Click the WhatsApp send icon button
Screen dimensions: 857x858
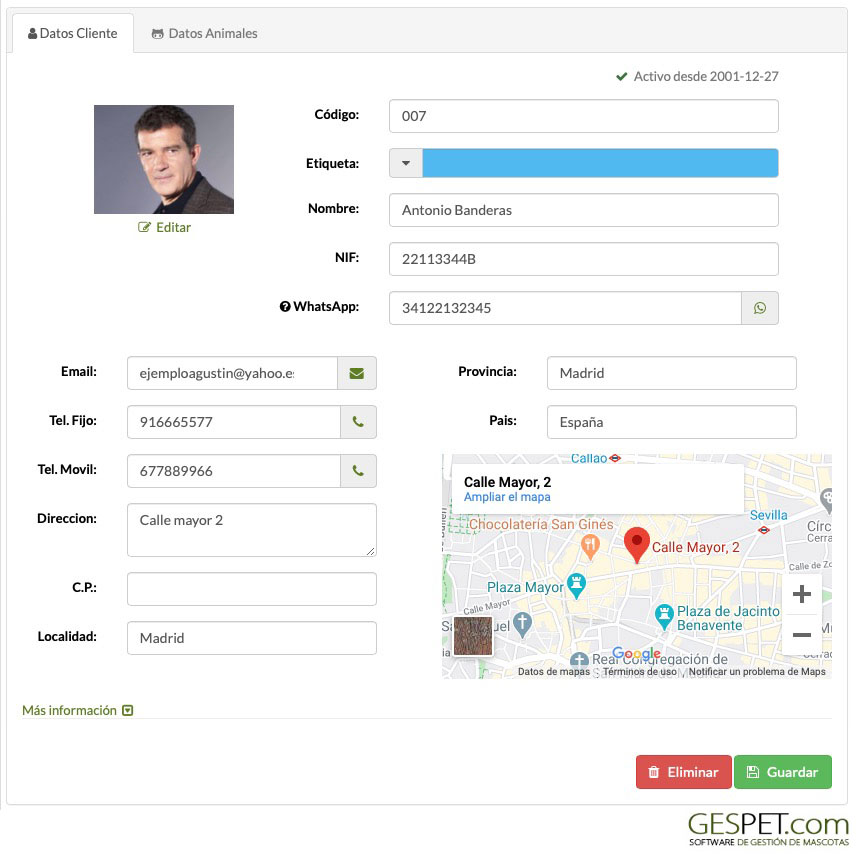[760, 308]
